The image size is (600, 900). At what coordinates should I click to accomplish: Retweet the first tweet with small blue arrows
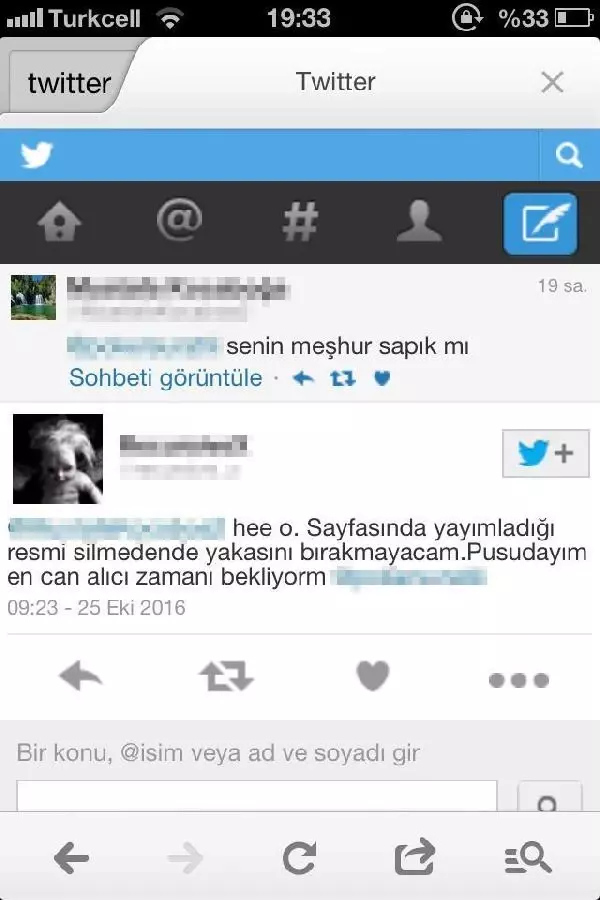click(343, 378)
